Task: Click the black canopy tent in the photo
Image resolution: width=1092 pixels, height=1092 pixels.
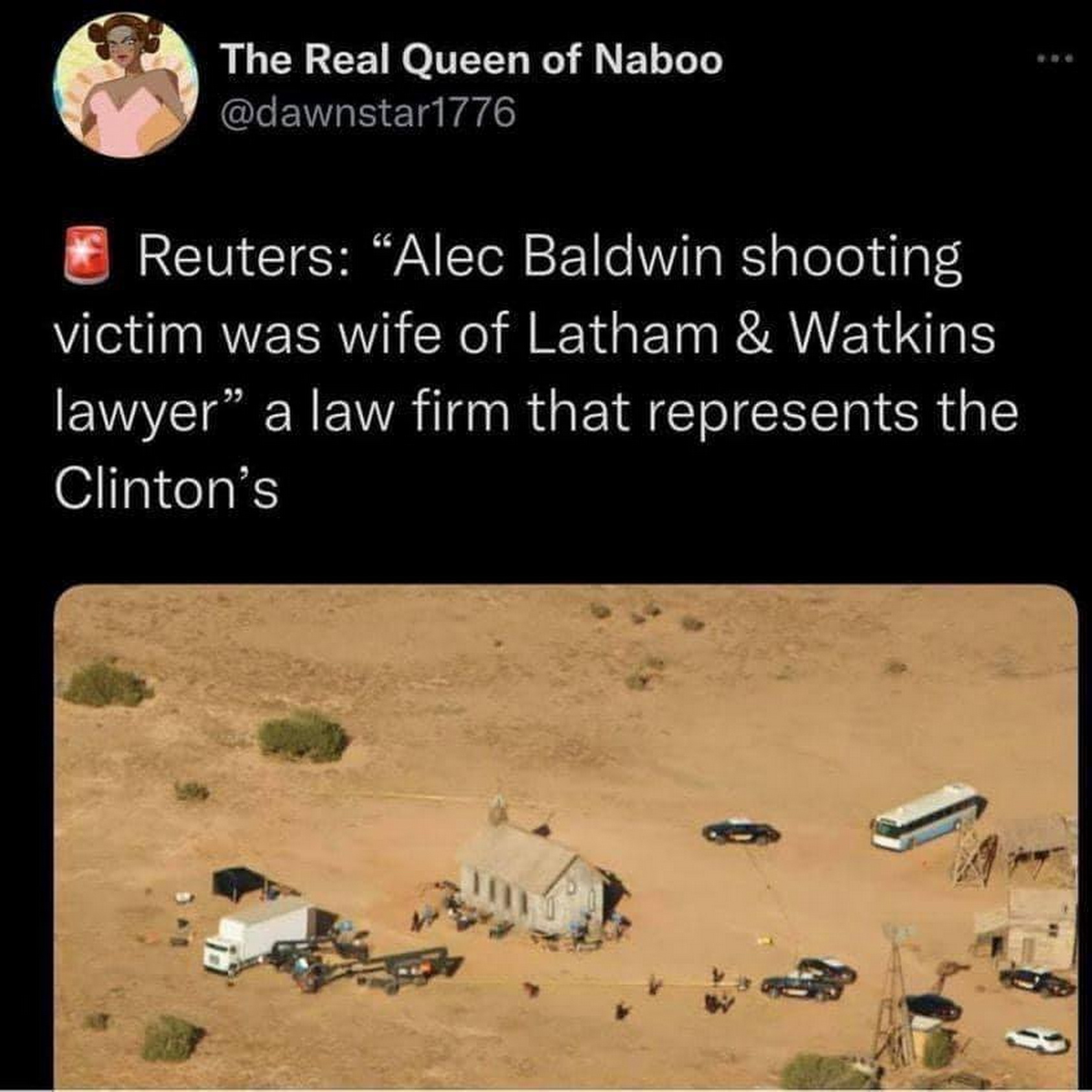Action: (x=238, y=884)
